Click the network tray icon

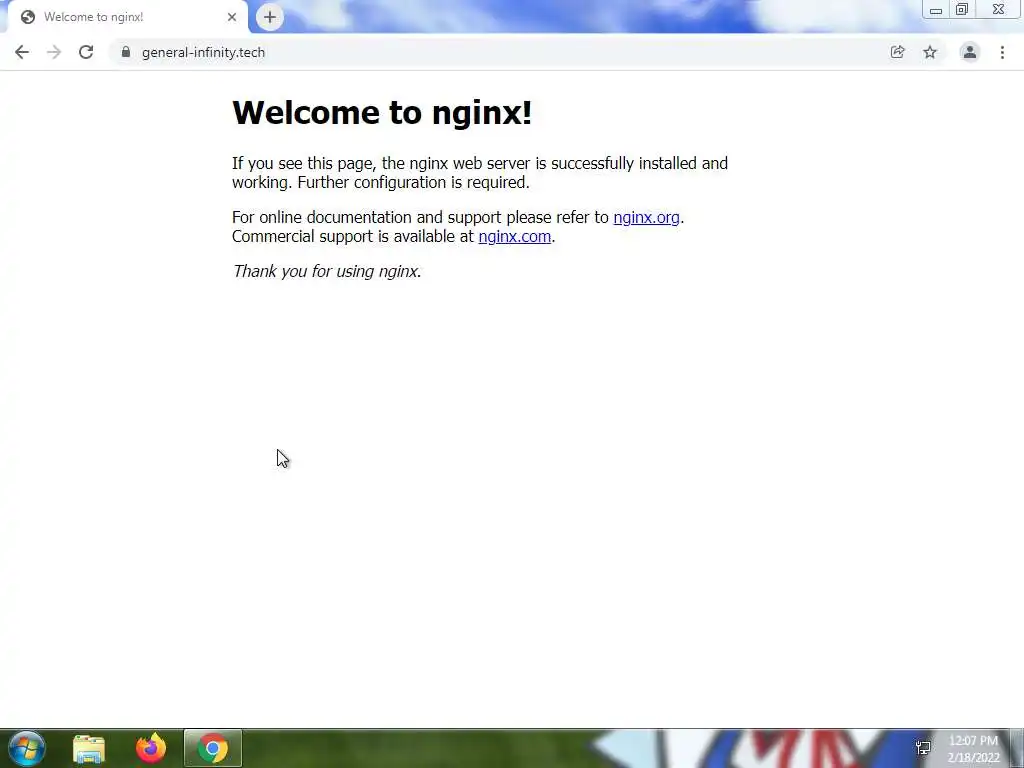(x=923, y=748)
